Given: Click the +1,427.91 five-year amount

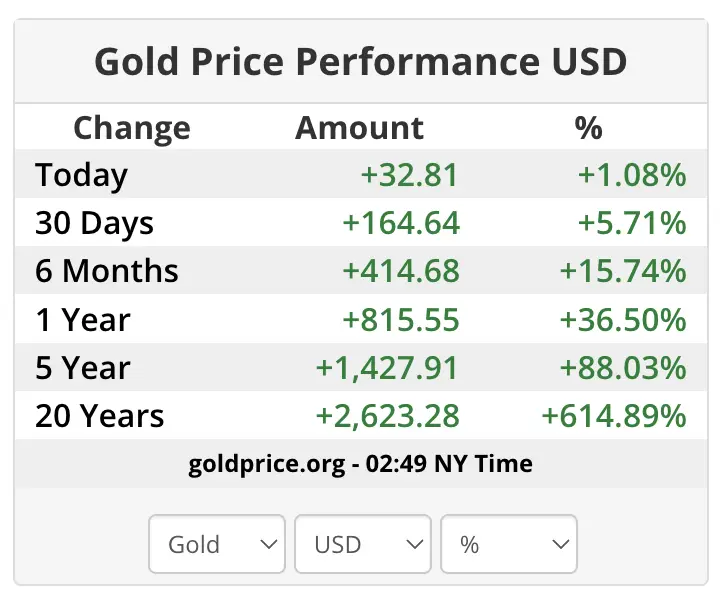Looking at the screenshot, I should 387,368.
